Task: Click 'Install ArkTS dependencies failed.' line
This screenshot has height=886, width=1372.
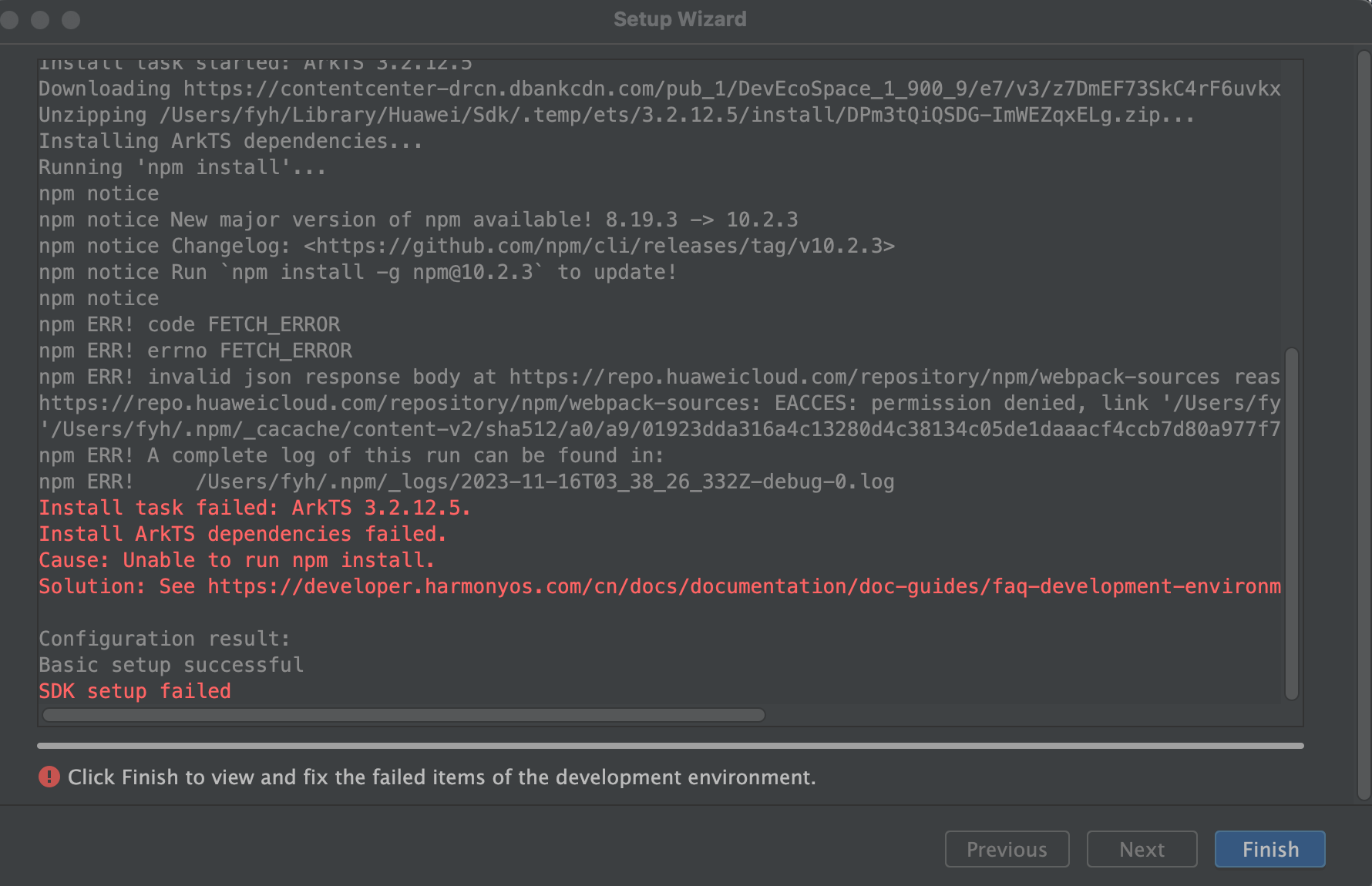Action: 243,534
